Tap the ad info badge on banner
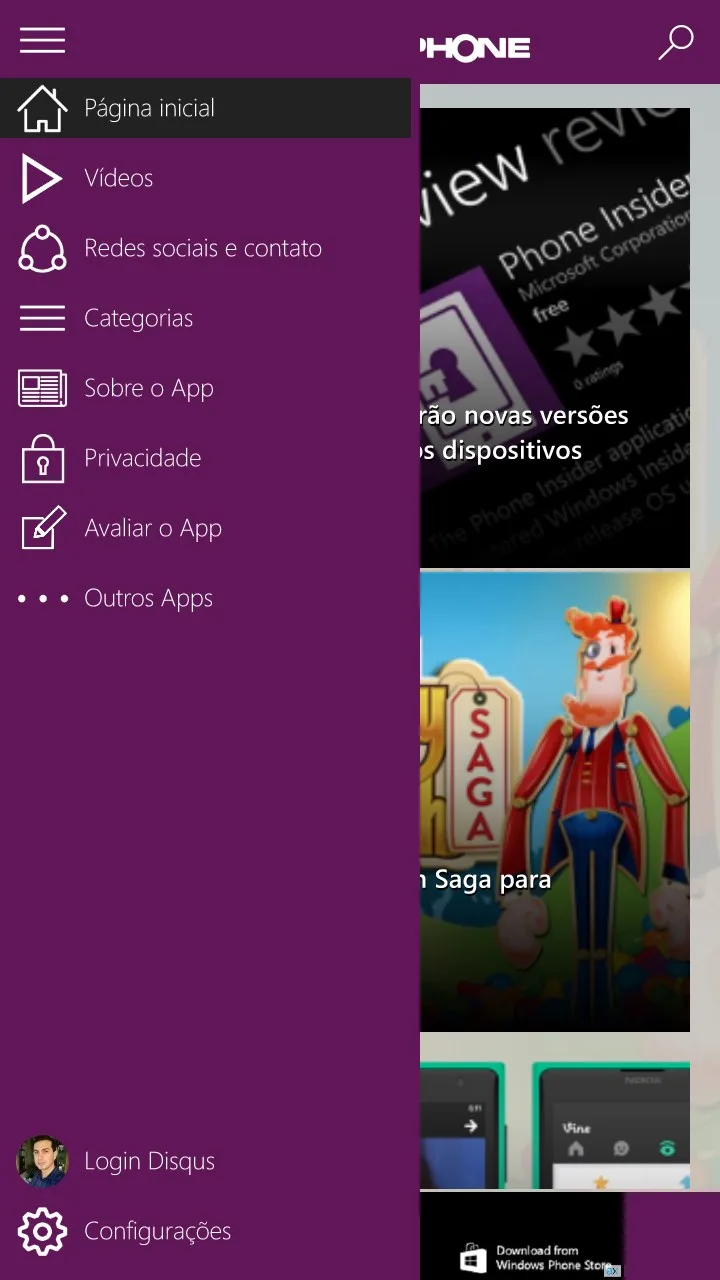 [612, 1271]
